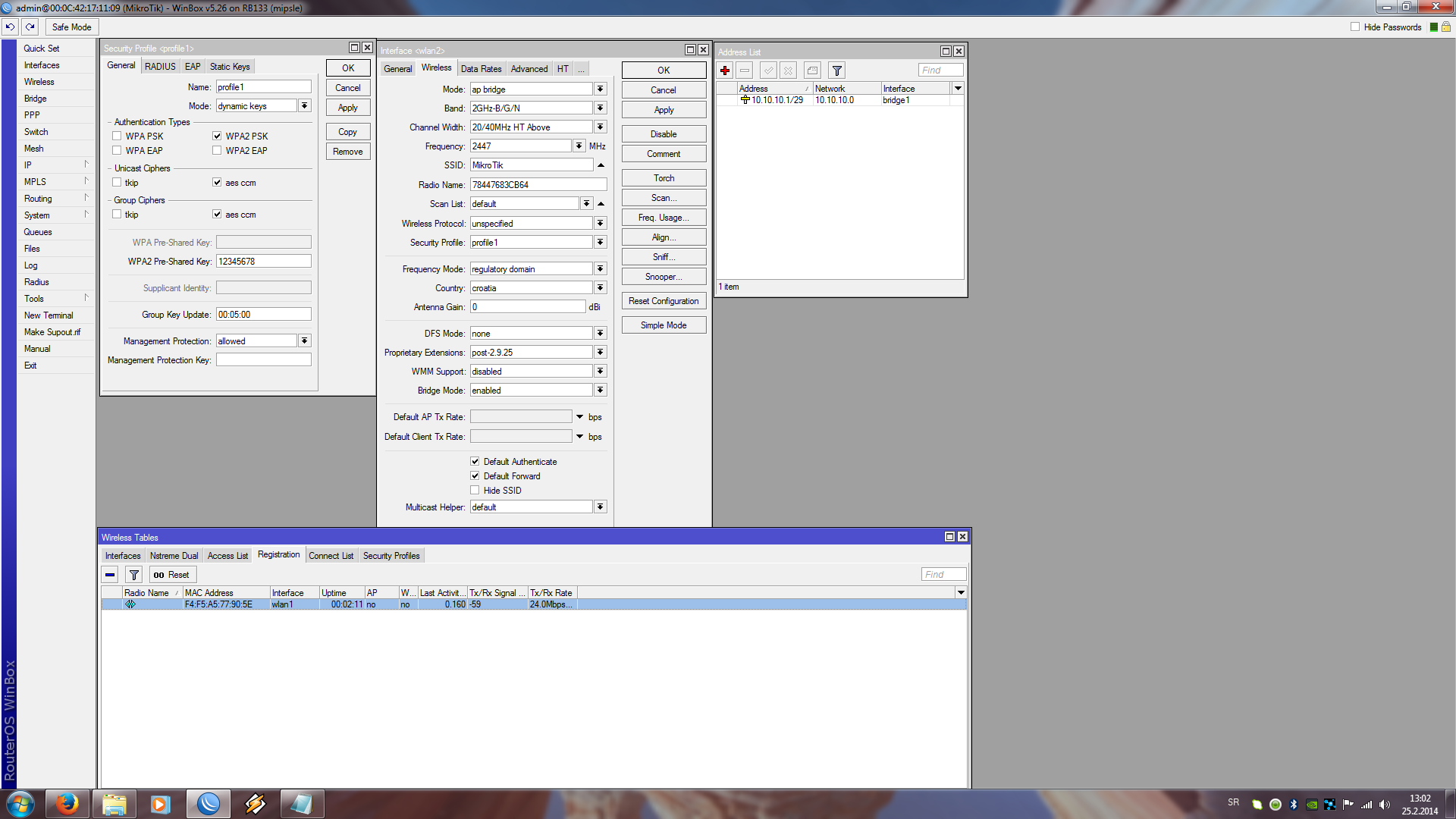Toggle Default Forward checkbox
1456x819 pixels.
[475, 476]
